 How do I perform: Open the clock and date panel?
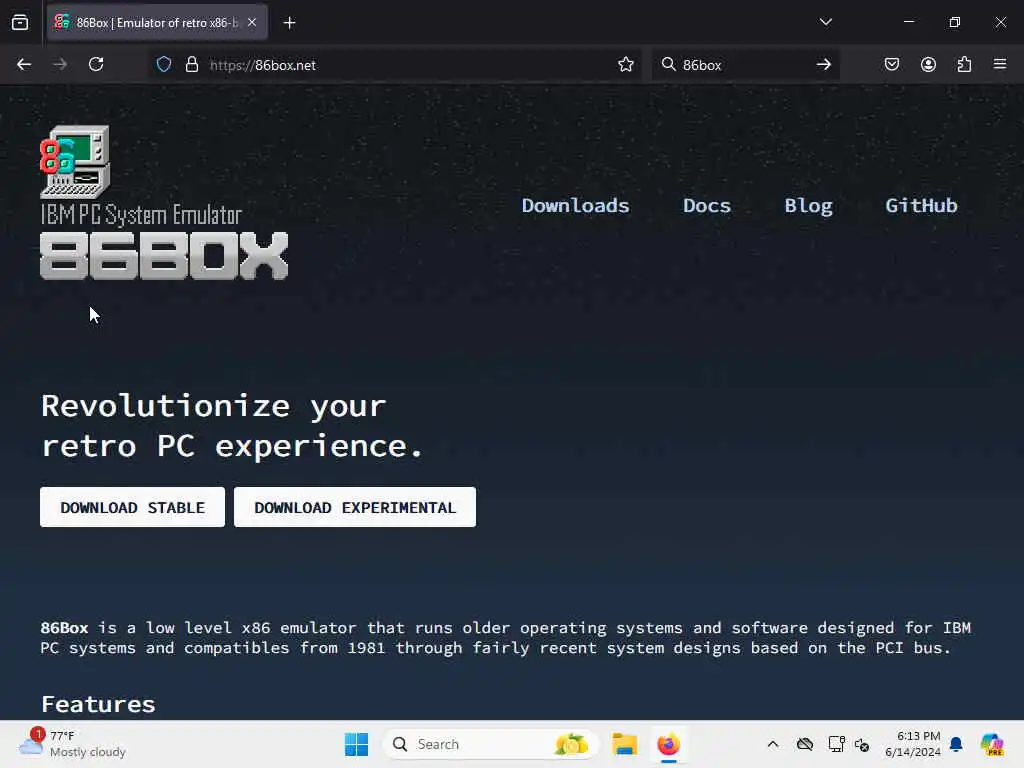(912, 744)
